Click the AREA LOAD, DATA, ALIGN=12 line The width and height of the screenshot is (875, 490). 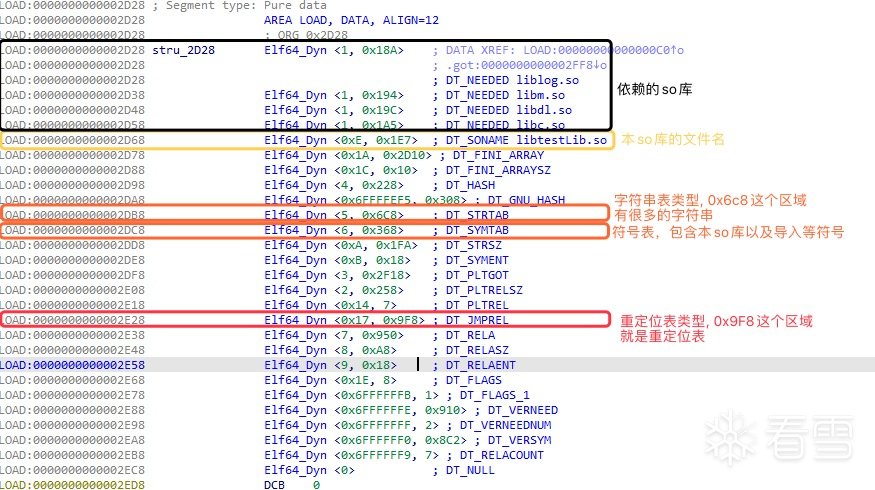[352, 21]
